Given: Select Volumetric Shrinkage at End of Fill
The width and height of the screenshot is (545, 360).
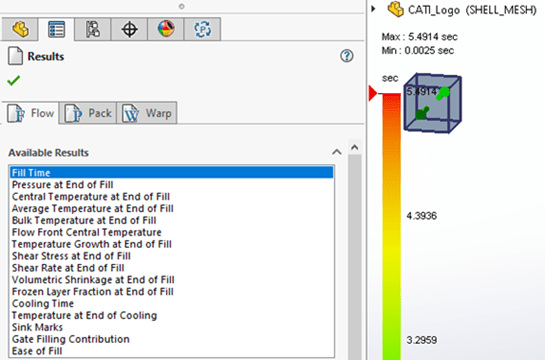Looking at the screenshot, I should [x=171, y=279].
